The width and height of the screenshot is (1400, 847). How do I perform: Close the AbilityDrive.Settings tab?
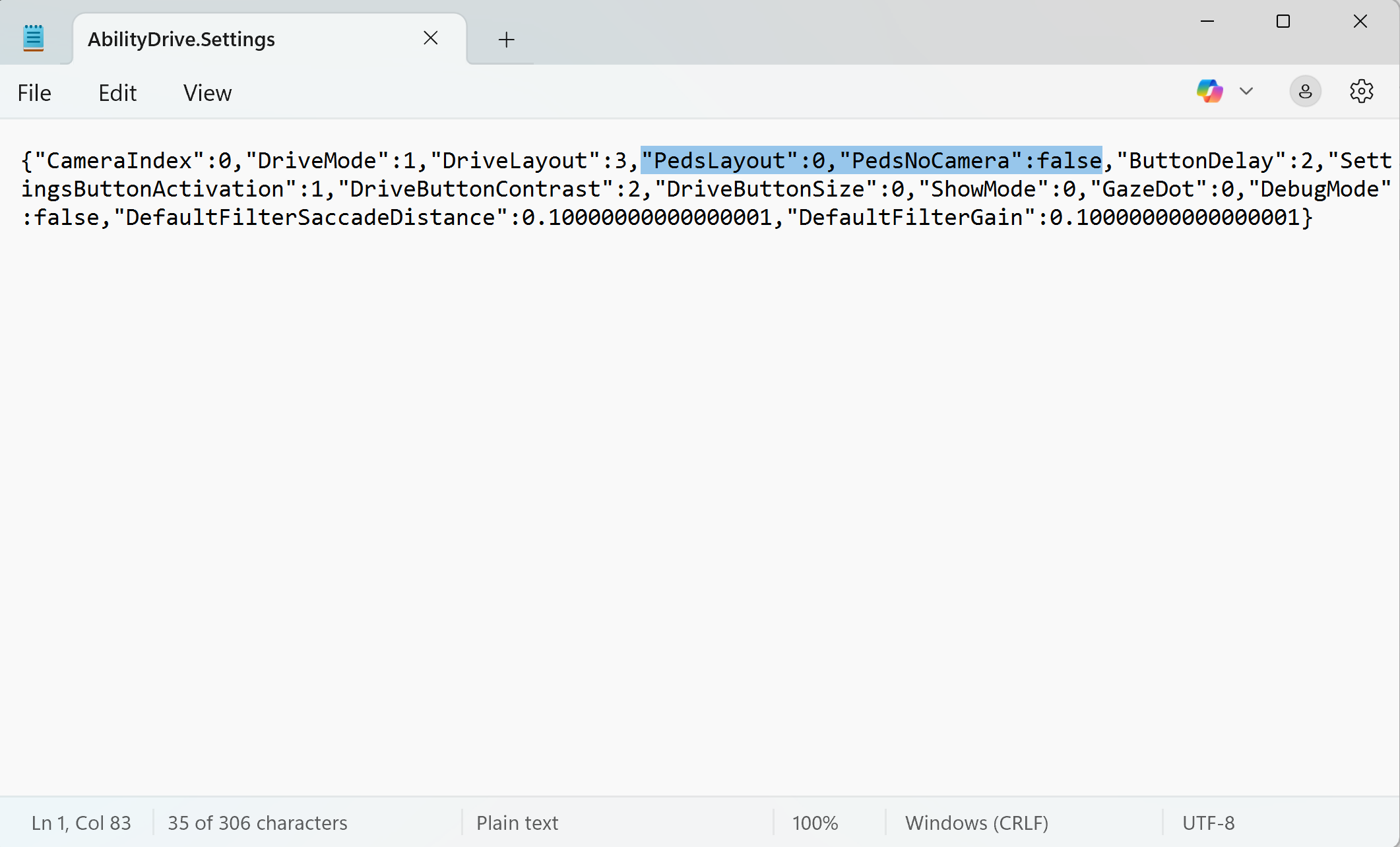[431, 38]
